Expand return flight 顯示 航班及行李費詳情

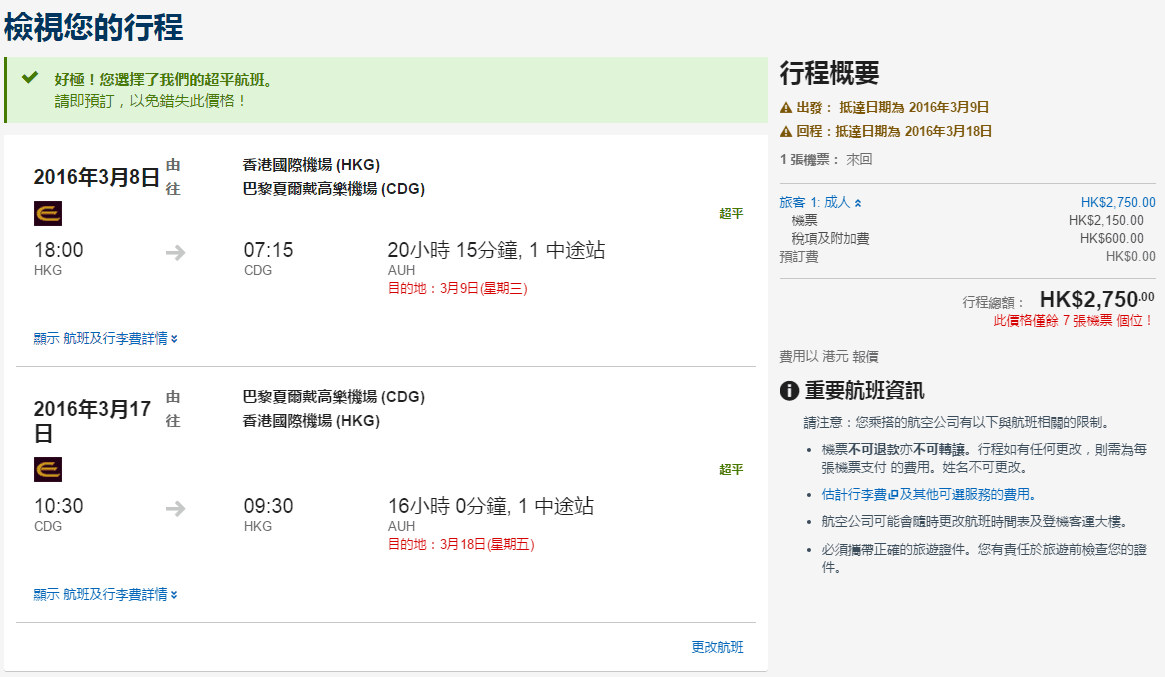pos(106,595)
